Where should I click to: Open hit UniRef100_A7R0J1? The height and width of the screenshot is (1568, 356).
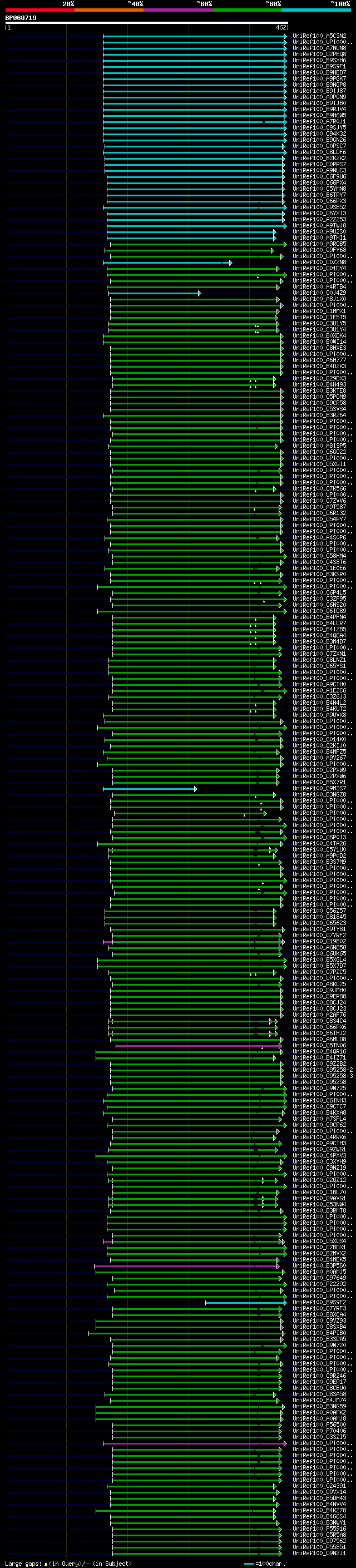319,122
